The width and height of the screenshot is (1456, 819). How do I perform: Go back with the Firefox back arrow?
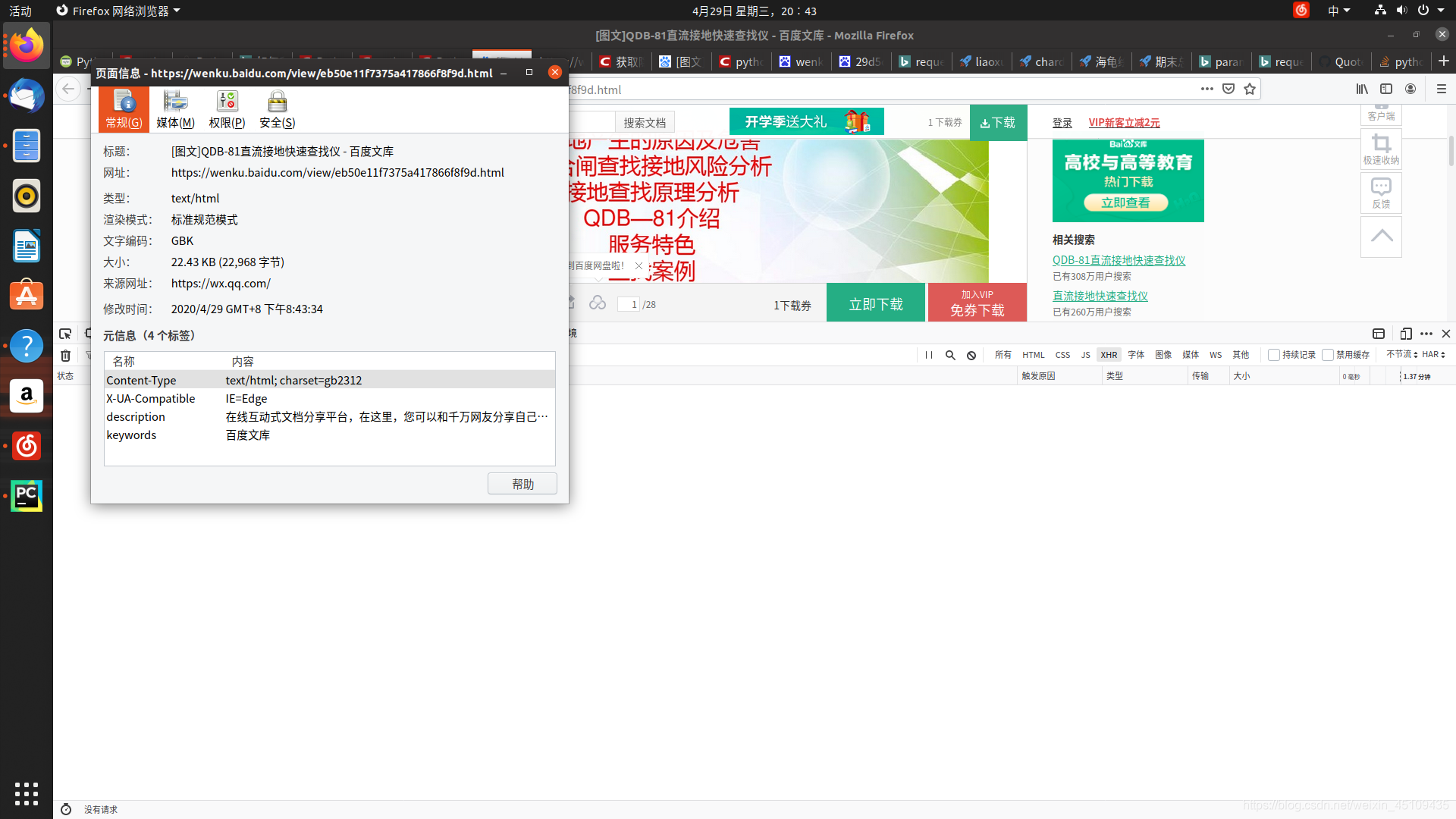[68, 89]
